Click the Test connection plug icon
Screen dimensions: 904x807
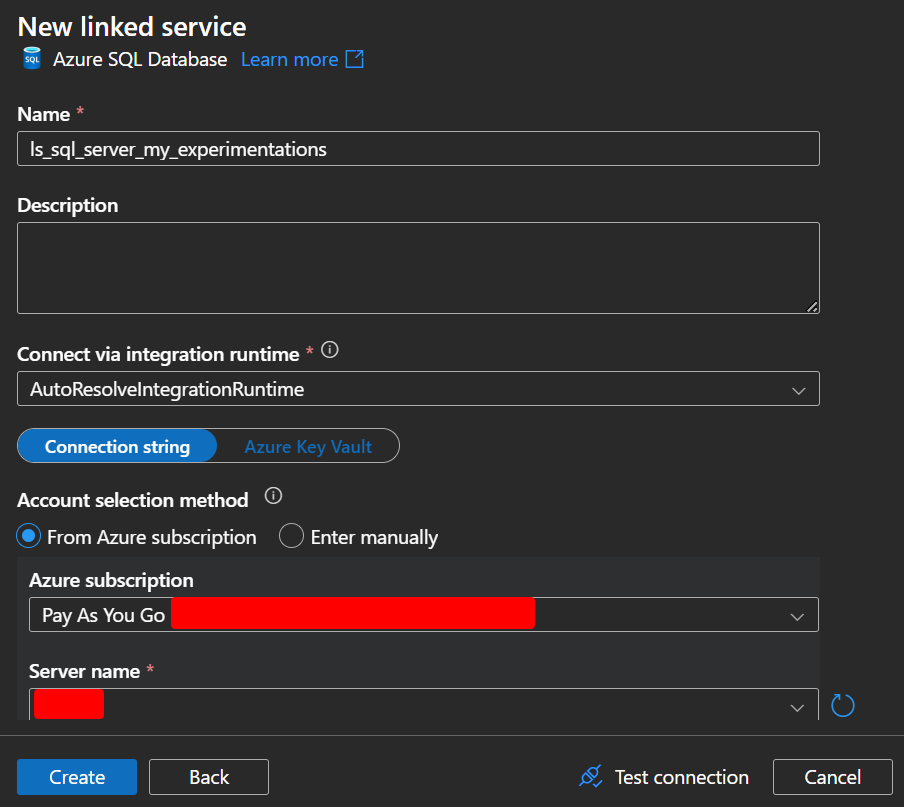pyautogui.click(x=591, y=776)
